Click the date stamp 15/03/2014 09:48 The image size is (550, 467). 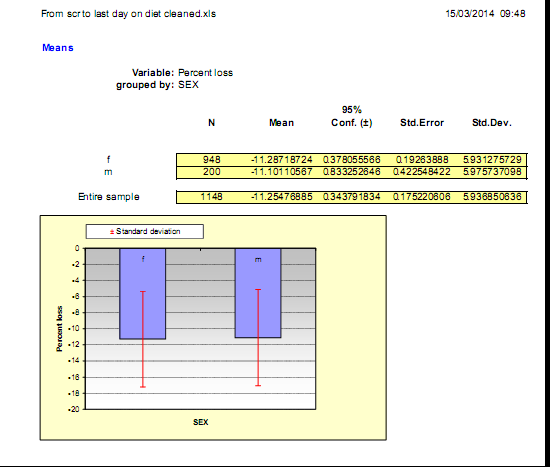tap(485, 14)
